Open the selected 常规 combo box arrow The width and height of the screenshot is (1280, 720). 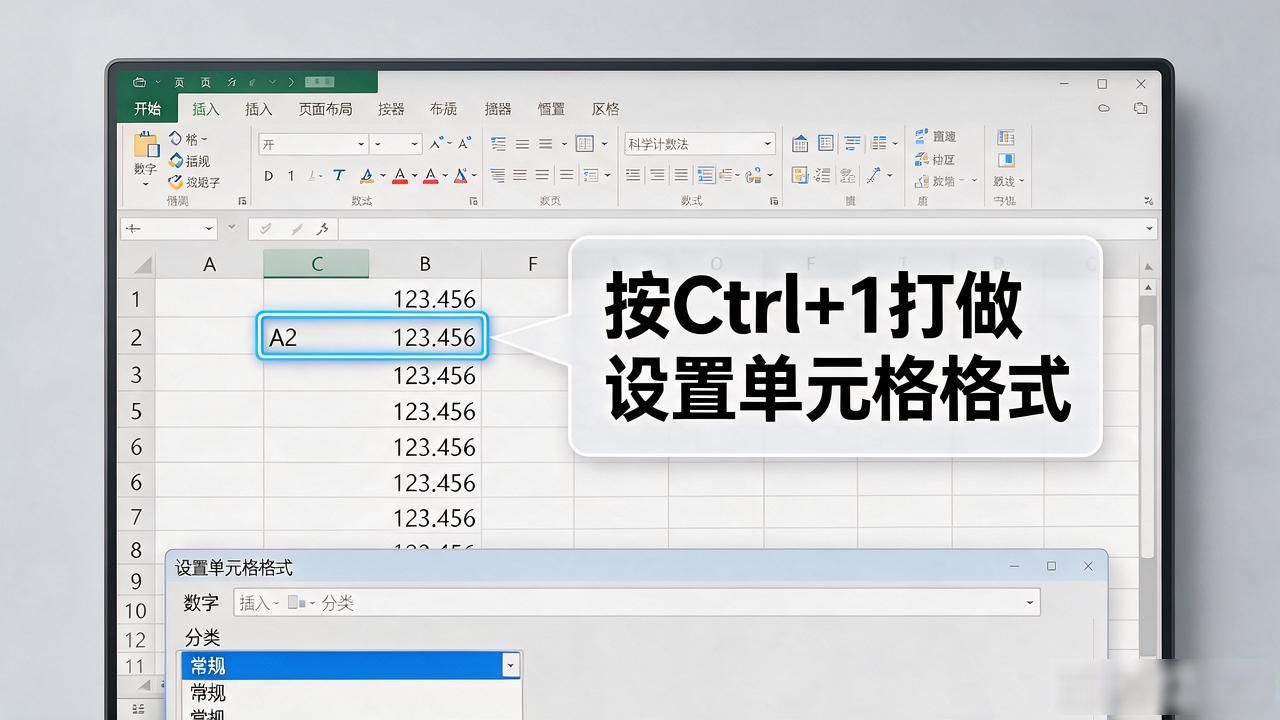tap(511, 664)
